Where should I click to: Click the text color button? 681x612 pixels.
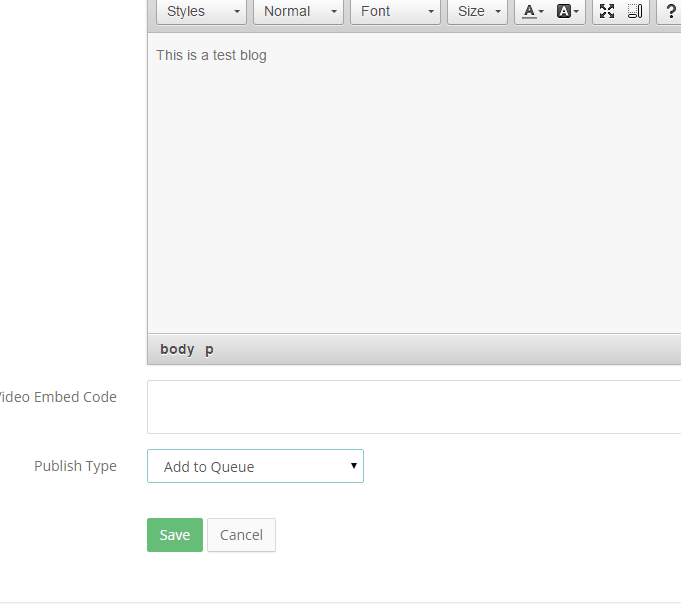[532, 11]
